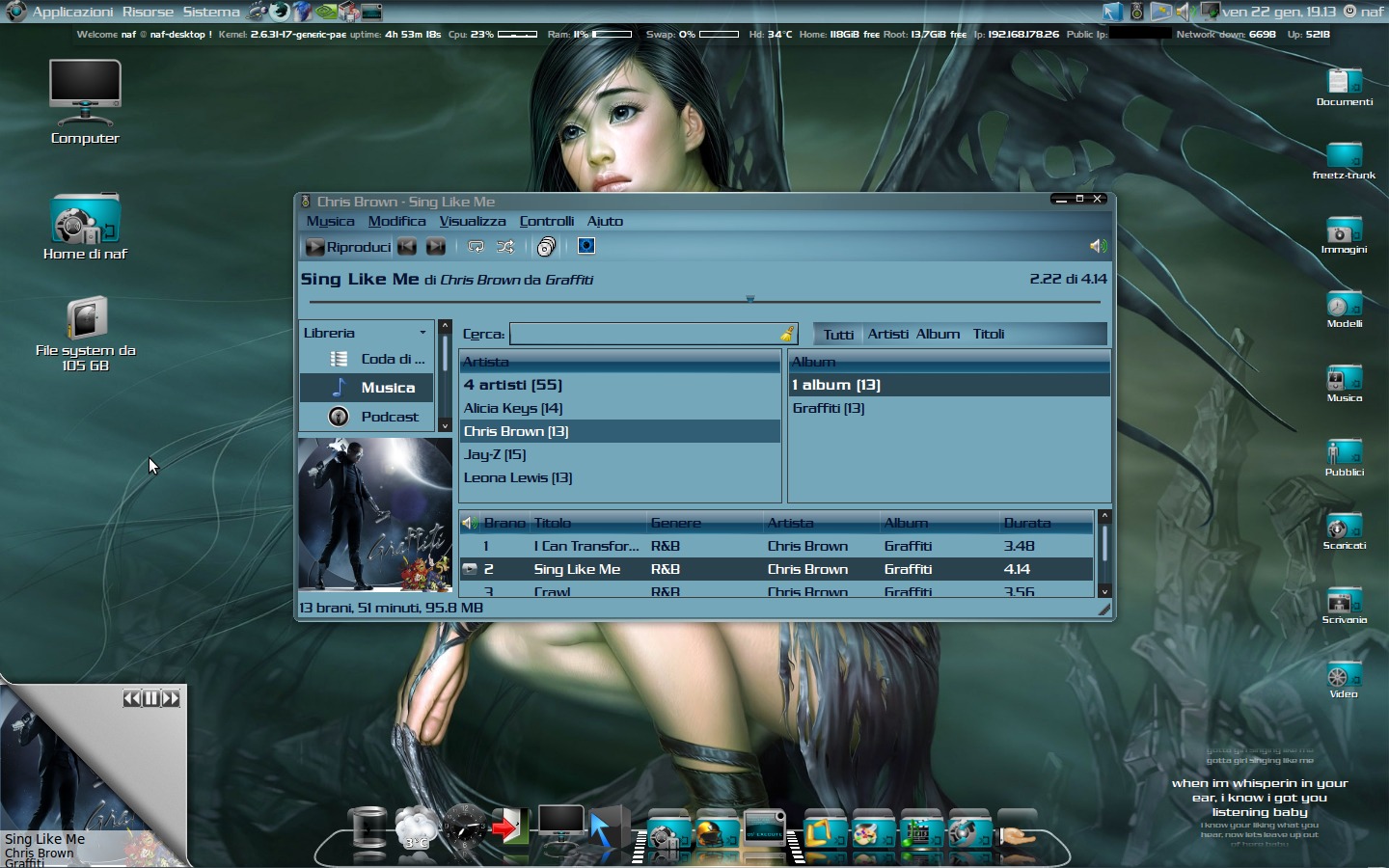Click the Graffiti album cover art
Viewport: 1389px width, 868px height.
375,514
